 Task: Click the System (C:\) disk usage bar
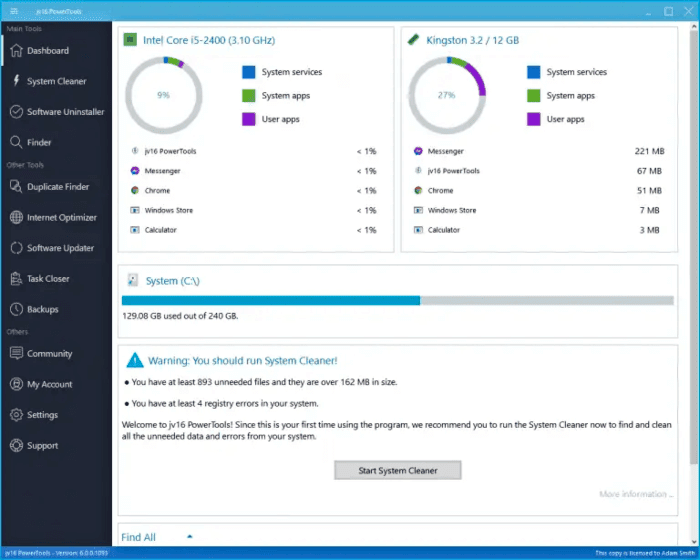[398, 301]
